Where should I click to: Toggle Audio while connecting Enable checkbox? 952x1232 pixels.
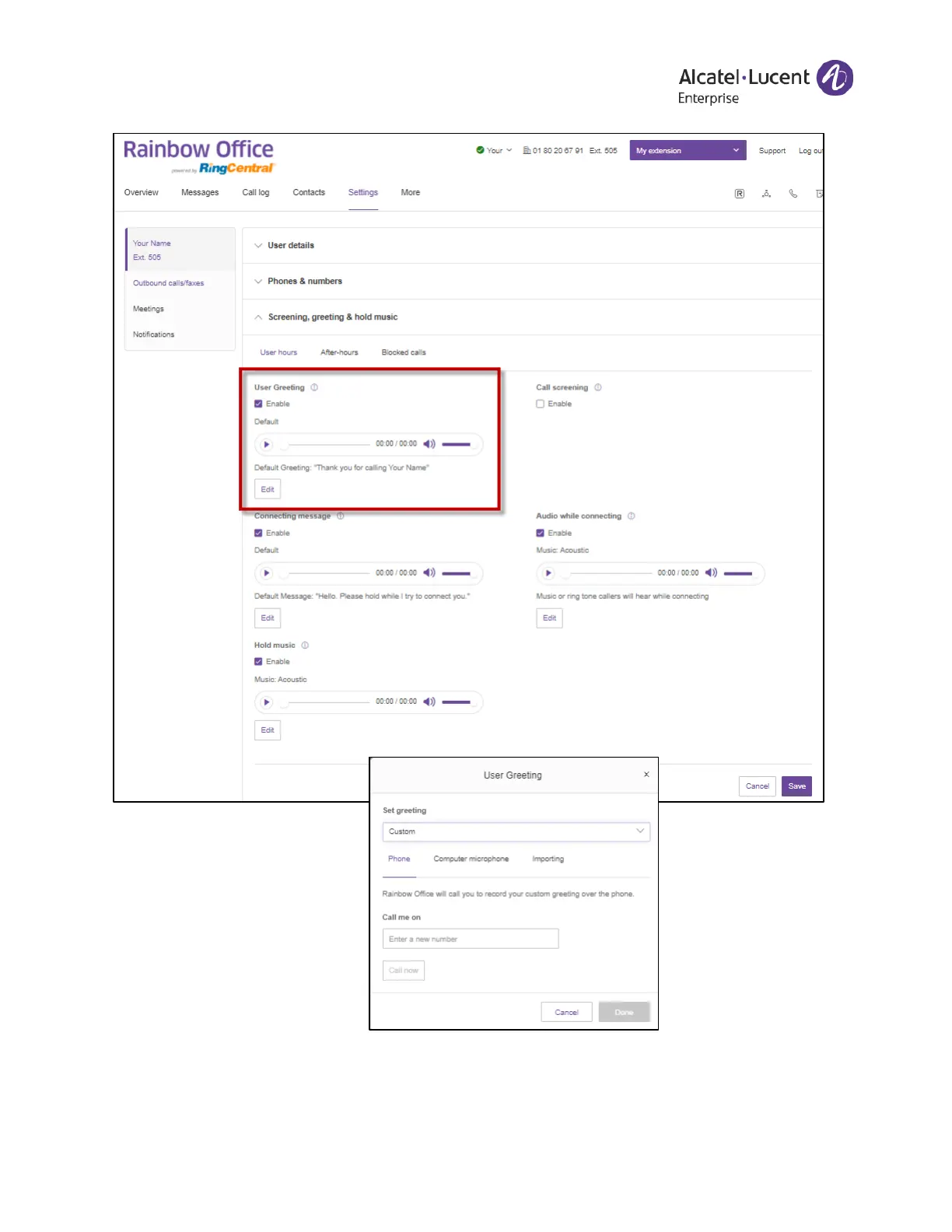[x=540, y=533]
